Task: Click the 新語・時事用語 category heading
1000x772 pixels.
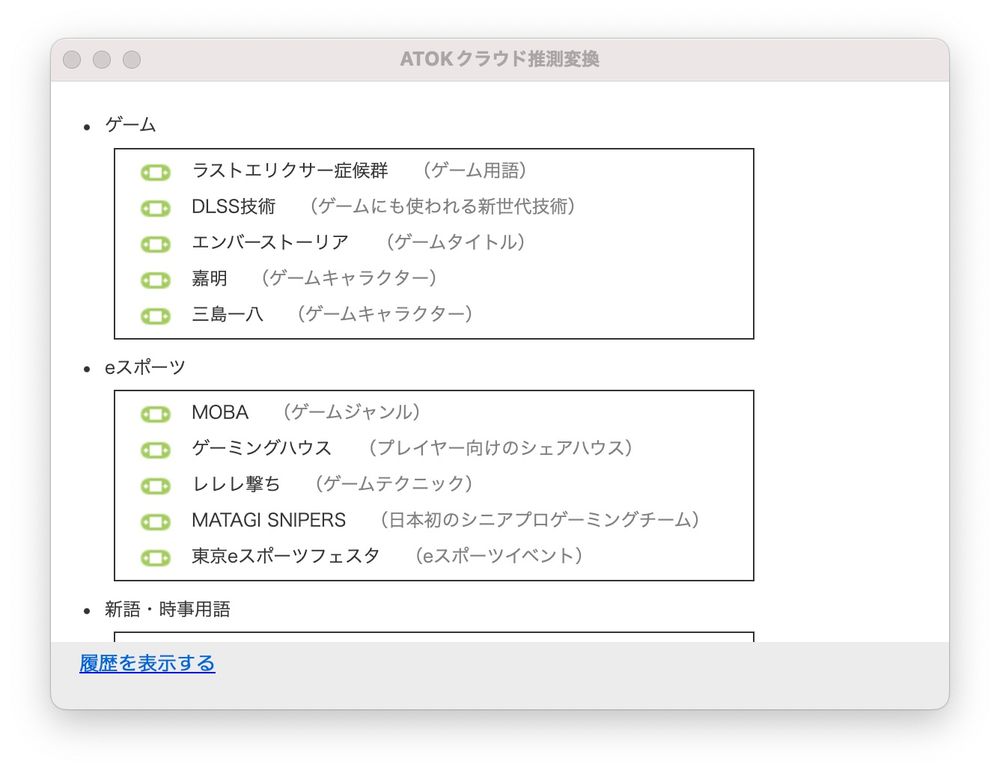Action: tap(168, 609)
